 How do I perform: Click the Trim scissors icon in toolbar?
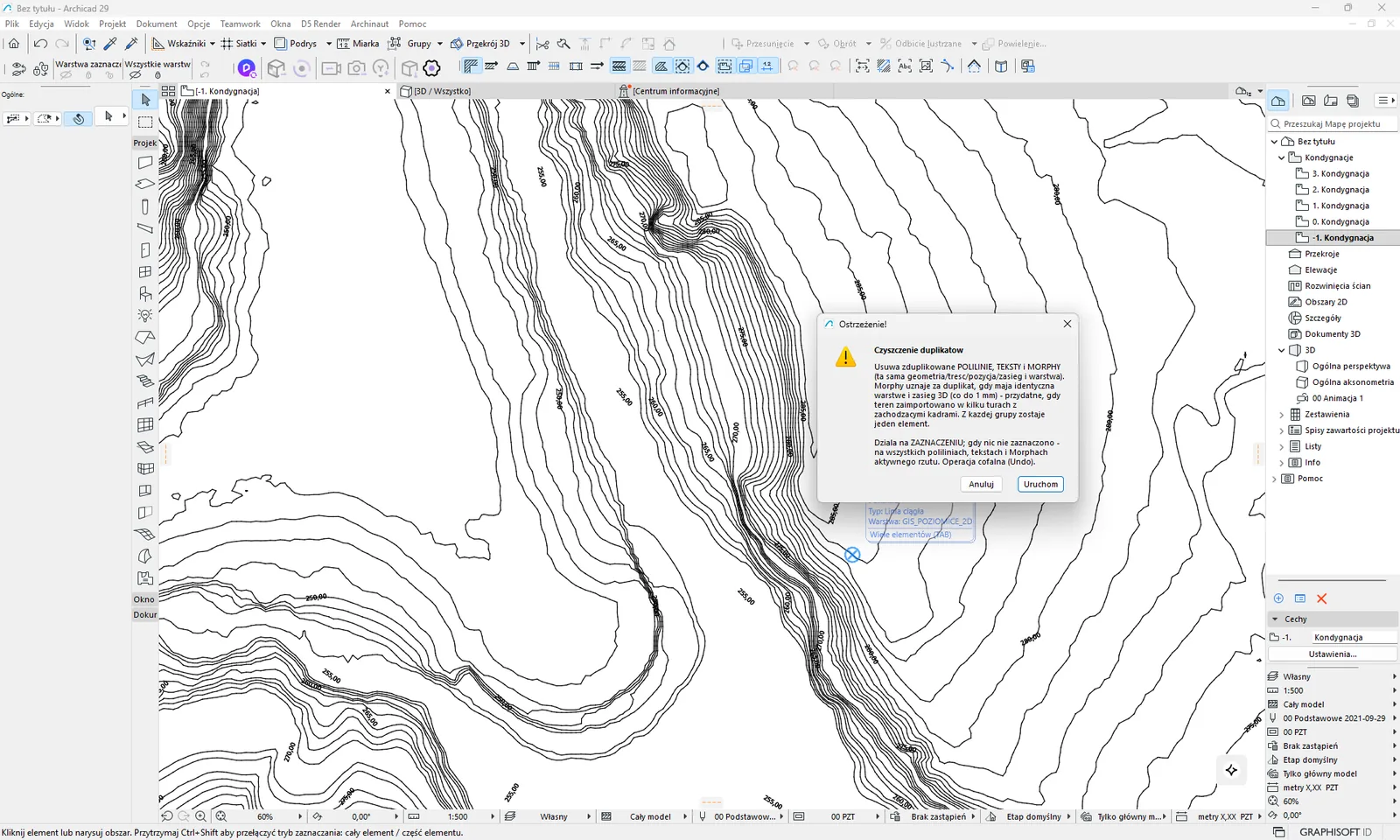point(542,44)
